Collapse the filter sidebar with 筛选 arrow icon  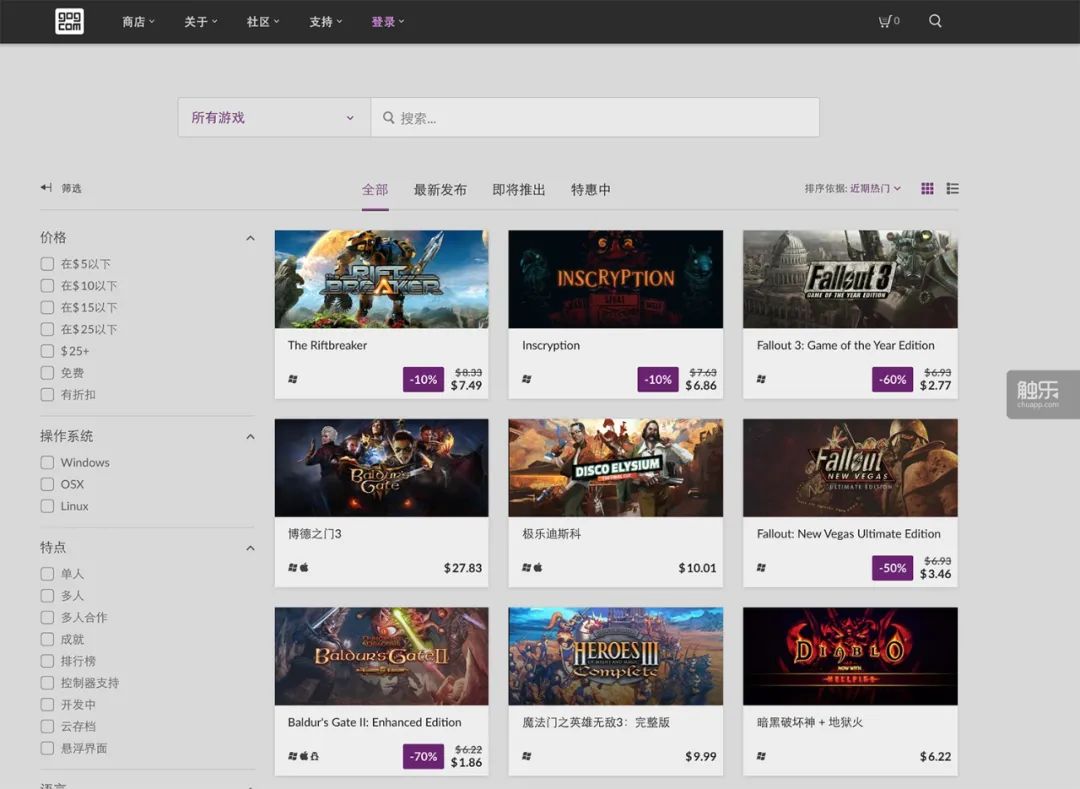point(46,188)
